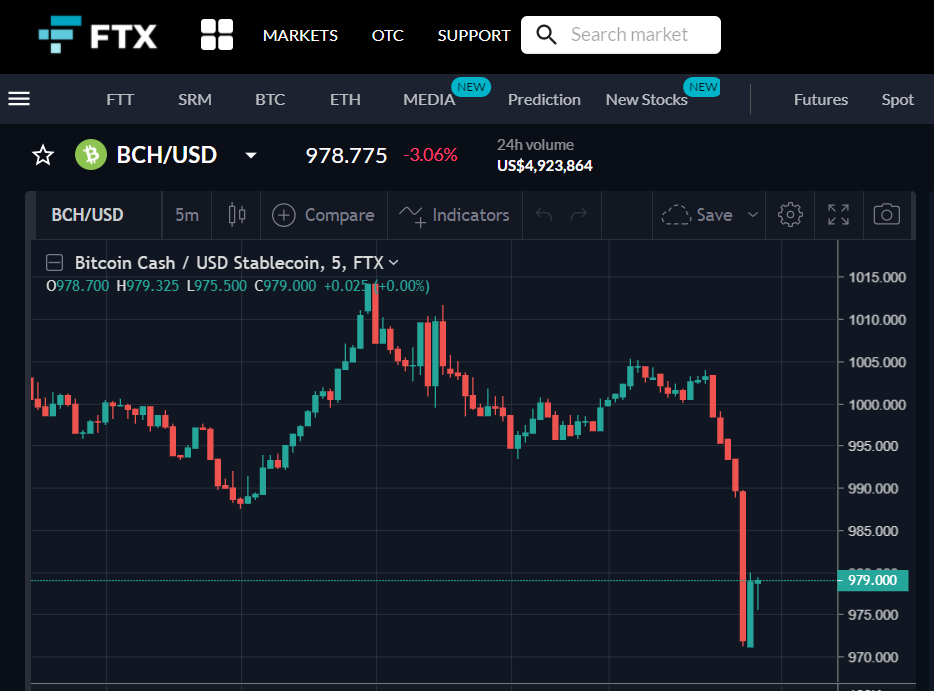Open the New Stocks tab
Viewport: 934px width, 691px height.
(646, 99)
